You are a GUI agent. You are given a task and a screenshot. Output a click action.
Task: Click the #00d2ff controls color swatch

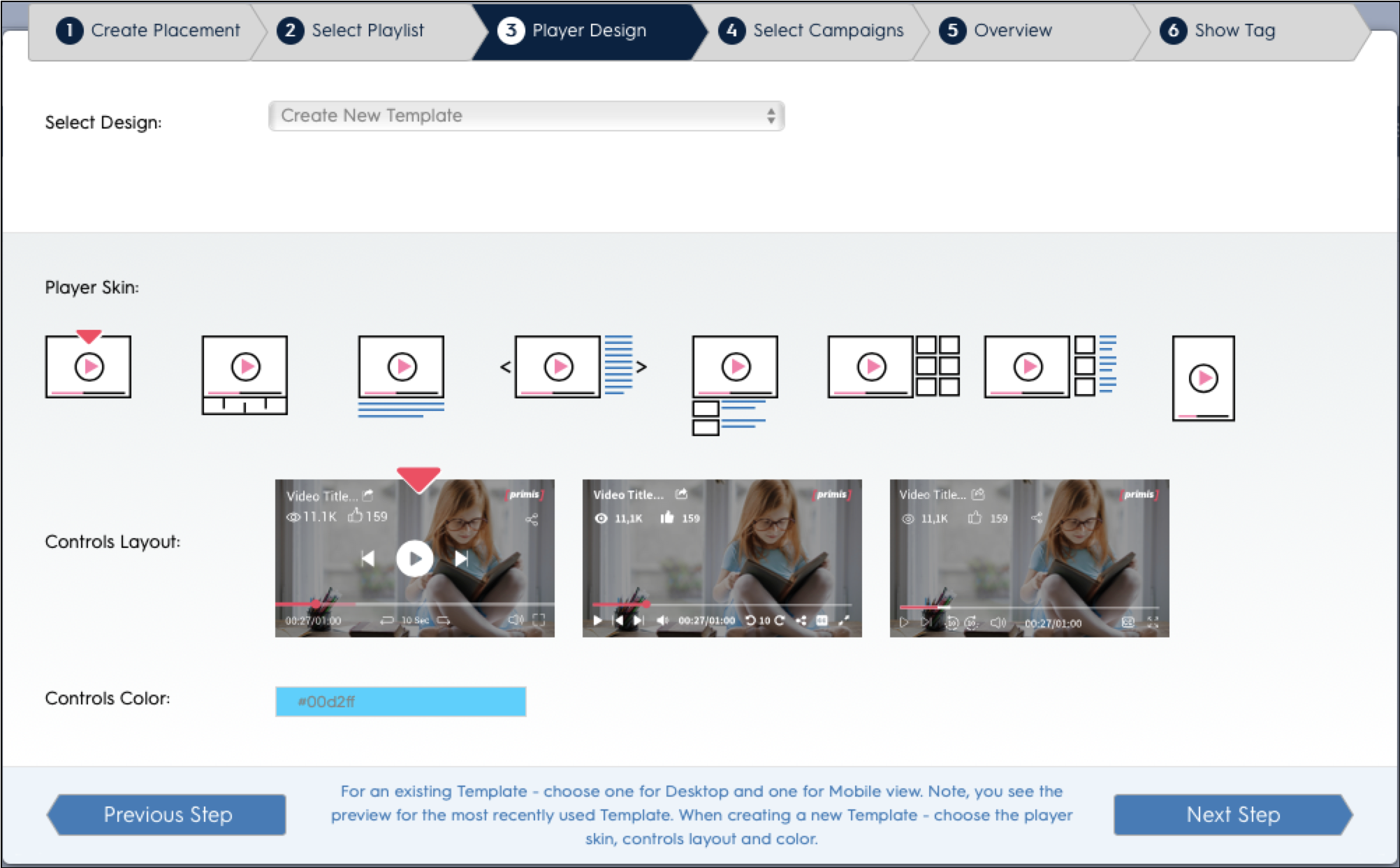tap(400, 701)
